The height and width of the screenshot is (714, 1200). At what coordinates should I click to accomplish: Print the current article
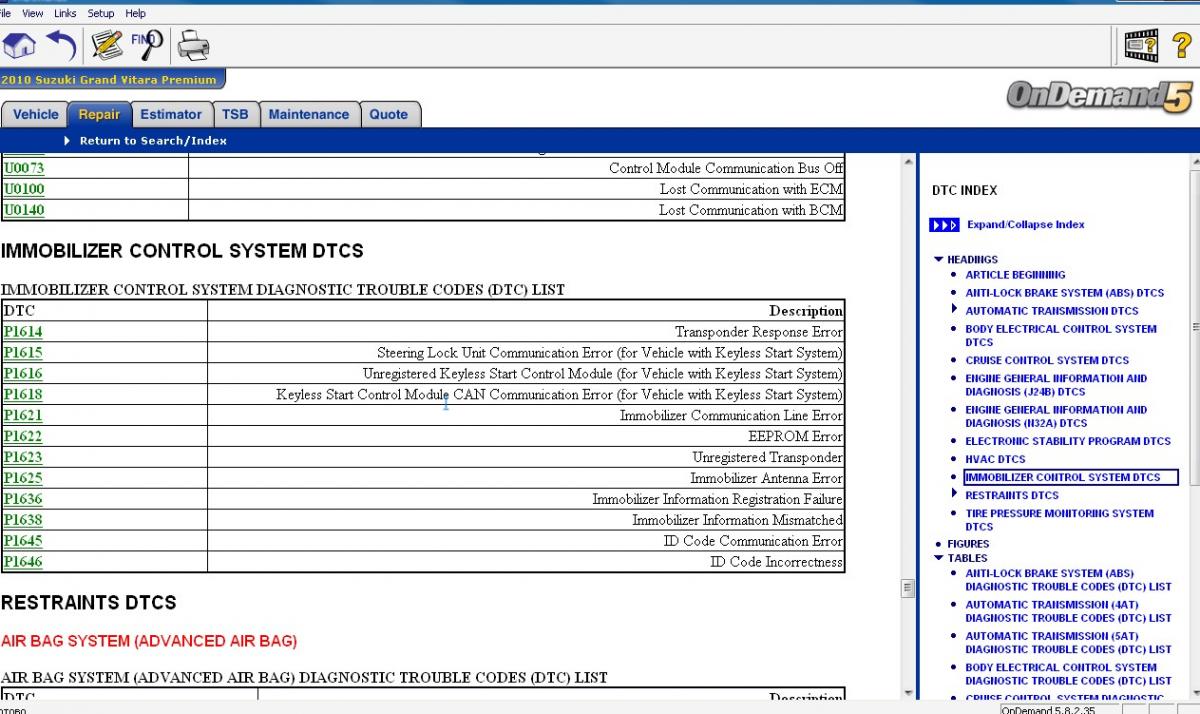coord(193,45)
